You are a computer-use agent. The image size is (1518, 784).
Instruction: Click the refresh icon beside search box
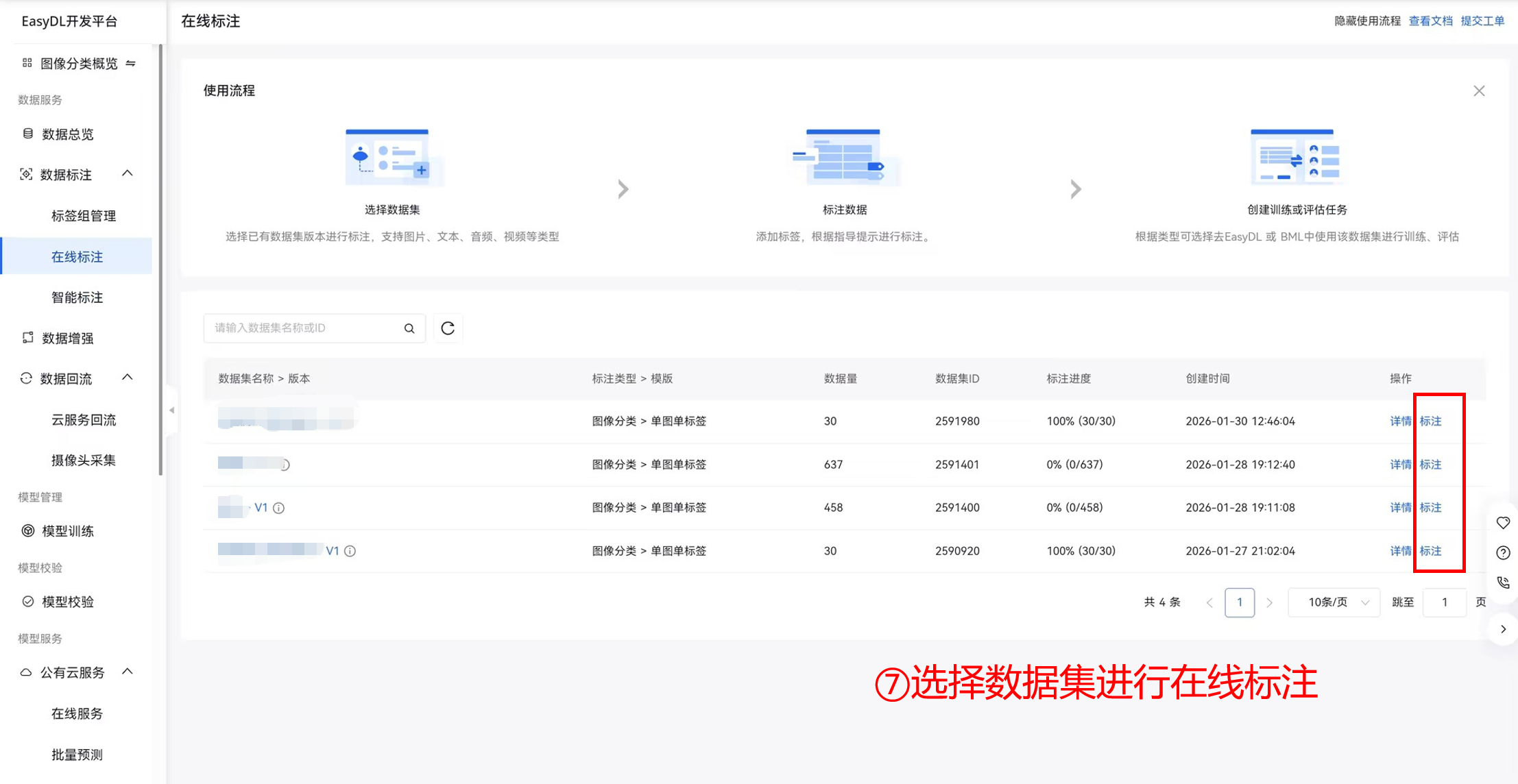coord(448,328)
